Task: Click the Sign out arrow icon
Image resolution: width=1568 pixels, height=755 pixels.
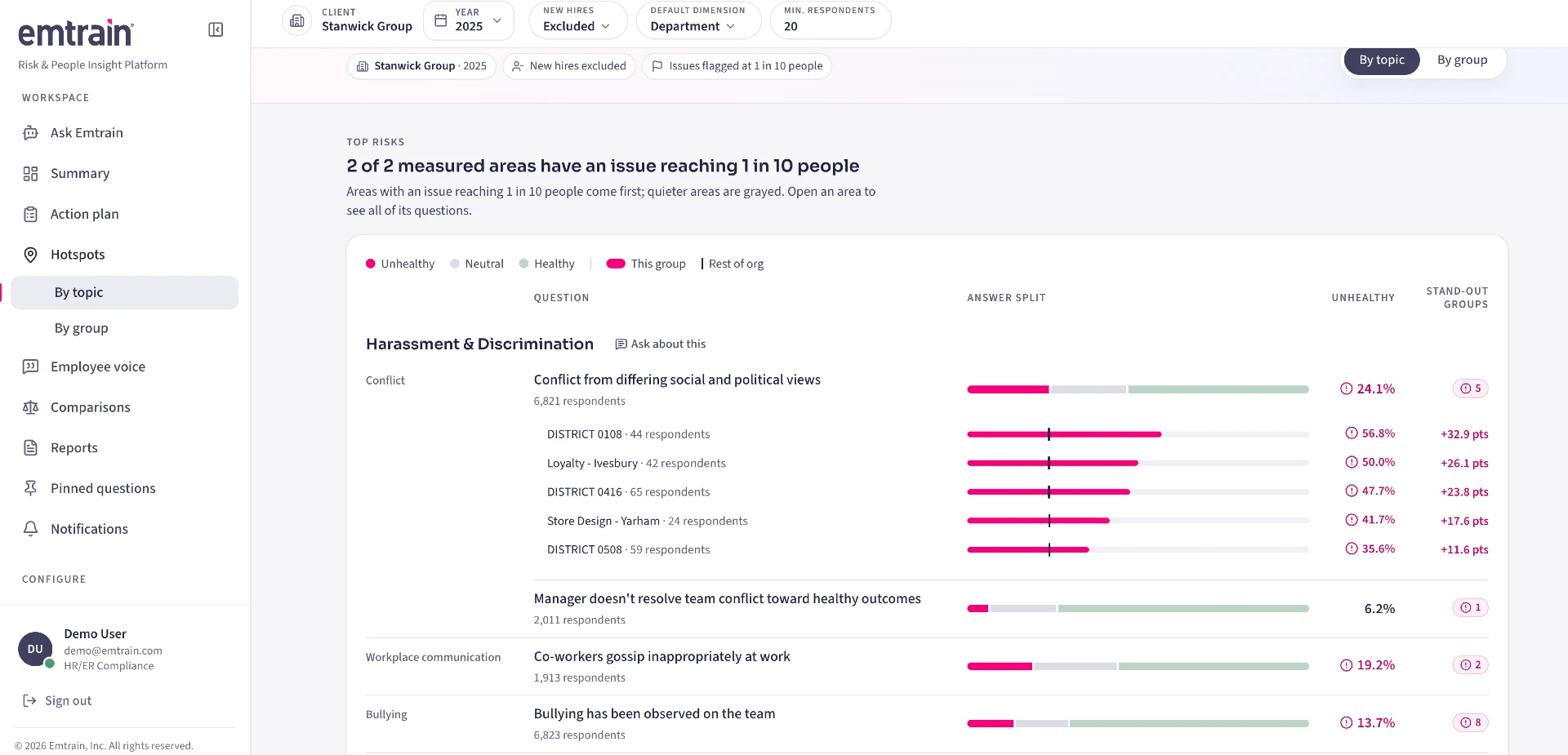Action: point(29,701)
